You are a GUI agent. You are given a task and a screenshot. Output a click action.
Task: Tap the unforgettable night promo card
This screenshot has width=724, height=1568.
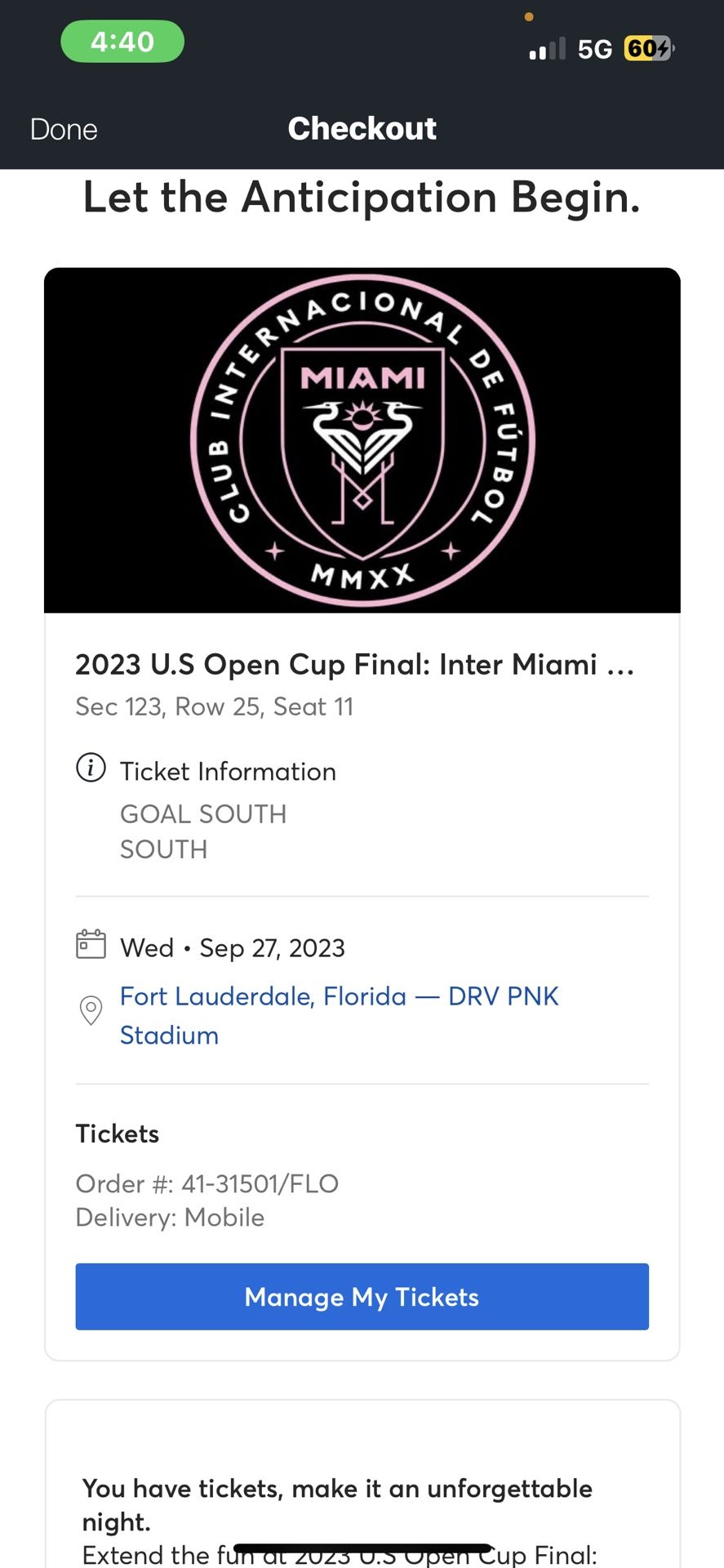point(362,1504)
